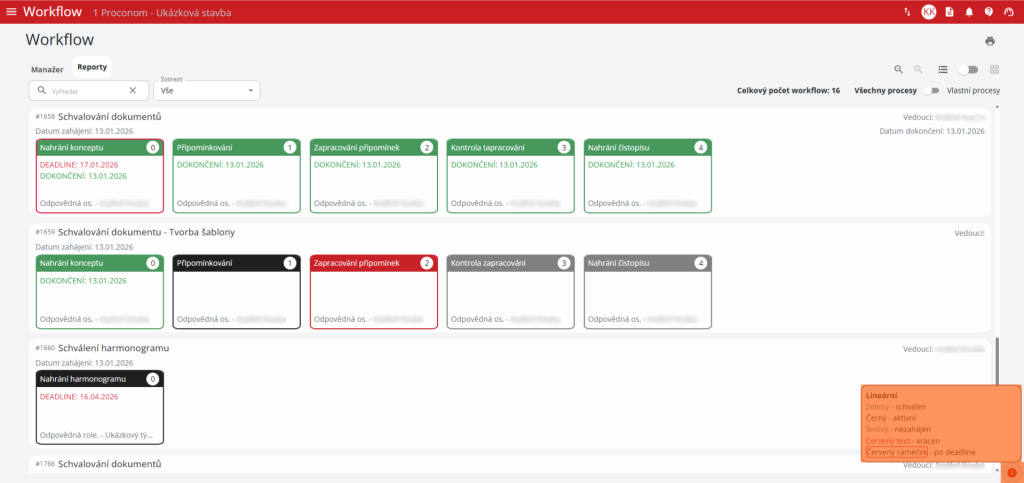1024x483 pixels.
Task: Open the hamburger main menu
Action: pyautogui.click(x=11, y=11)
